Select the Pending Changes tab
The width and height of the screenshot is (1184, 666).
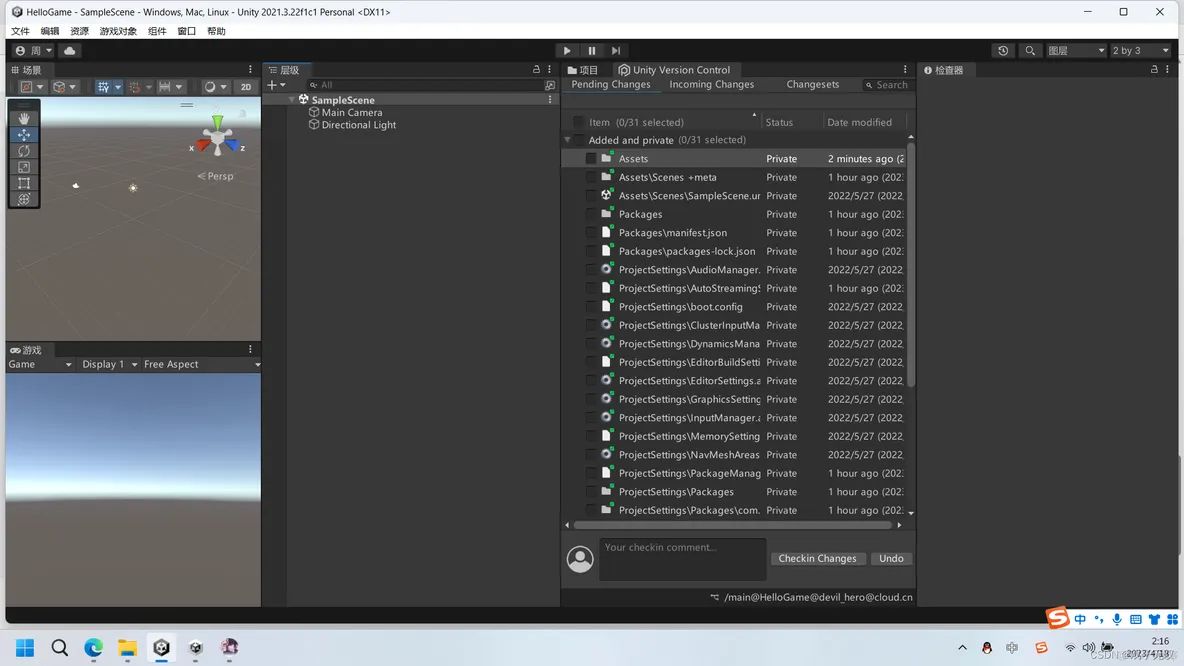610,85
